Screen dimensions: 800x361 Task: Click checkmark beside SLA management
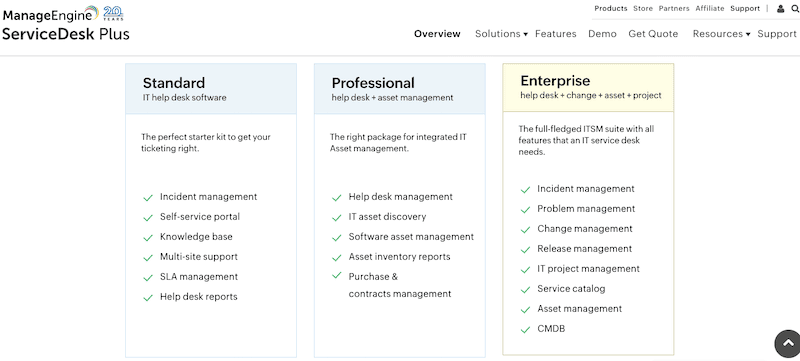click(148, 277)
